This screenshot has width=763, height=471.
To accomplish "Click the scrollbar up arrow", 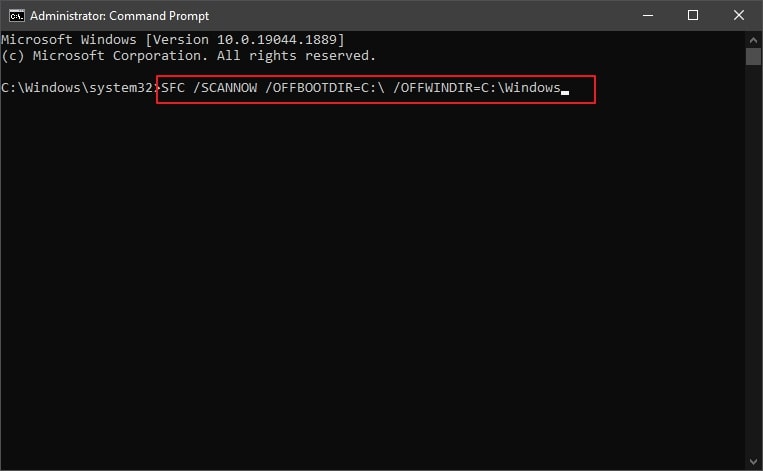I will [753, 40].
